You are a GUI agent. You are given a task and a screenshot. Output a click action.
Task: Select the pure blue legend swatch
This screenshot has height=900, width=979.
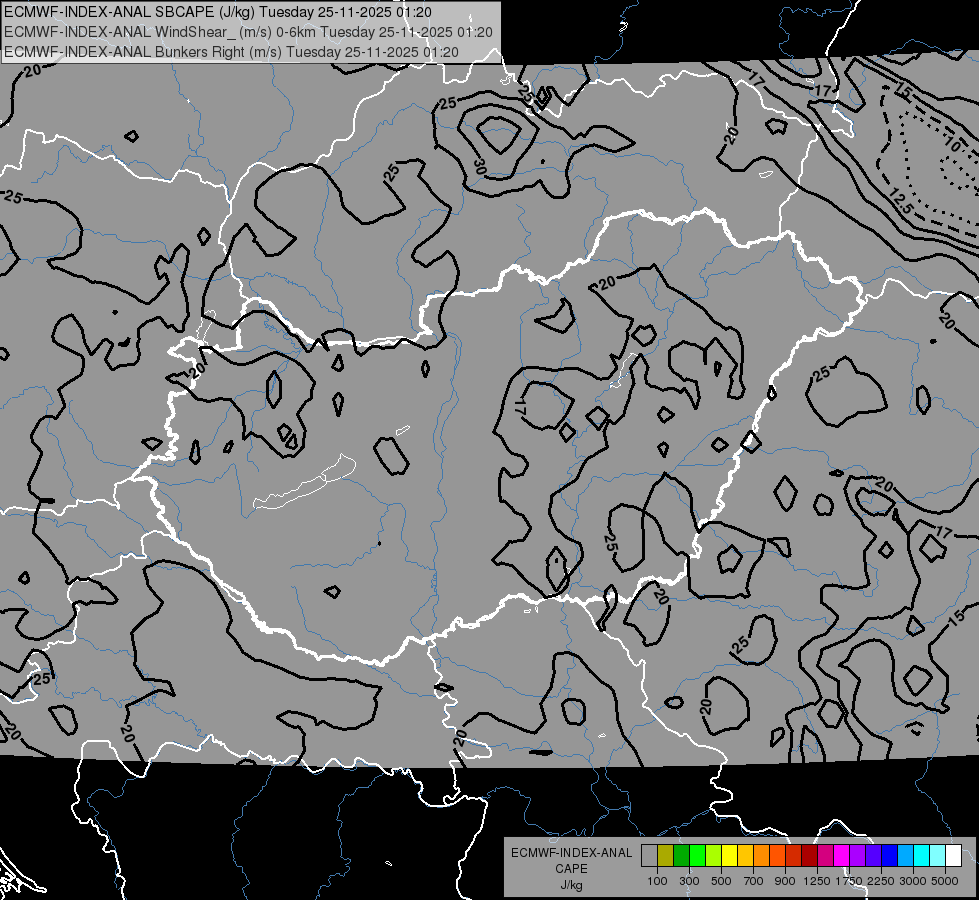point(890,856)
